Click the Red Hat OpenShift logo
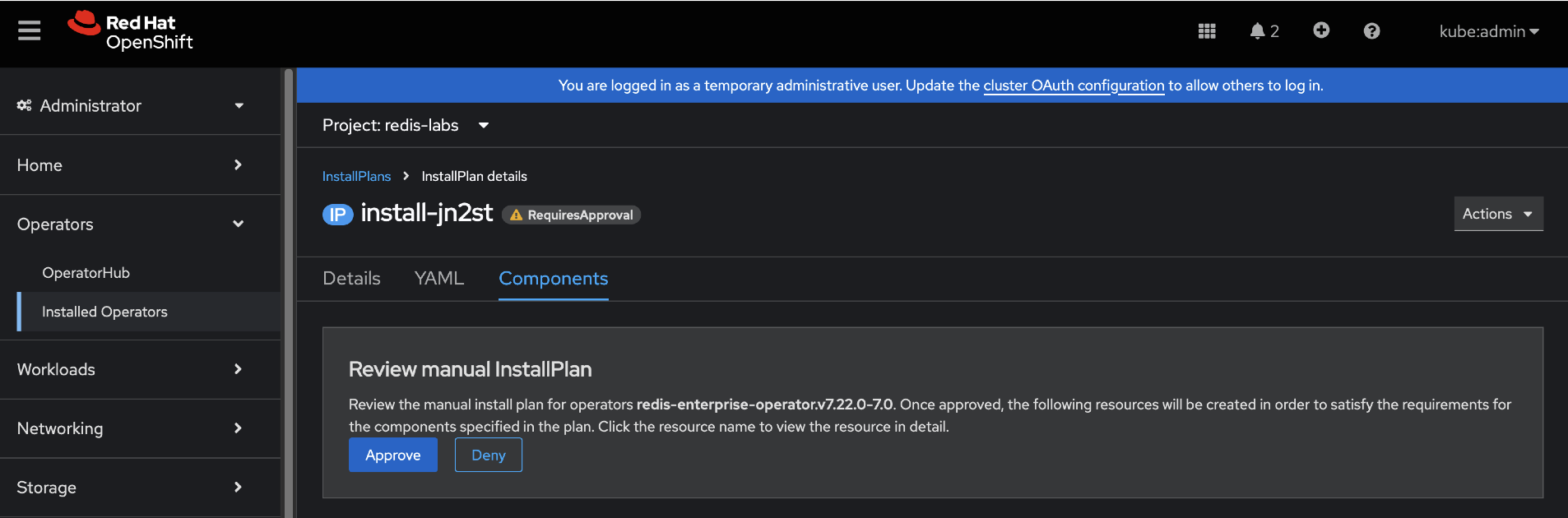1568x518 pixels. (x=130, y=31)
